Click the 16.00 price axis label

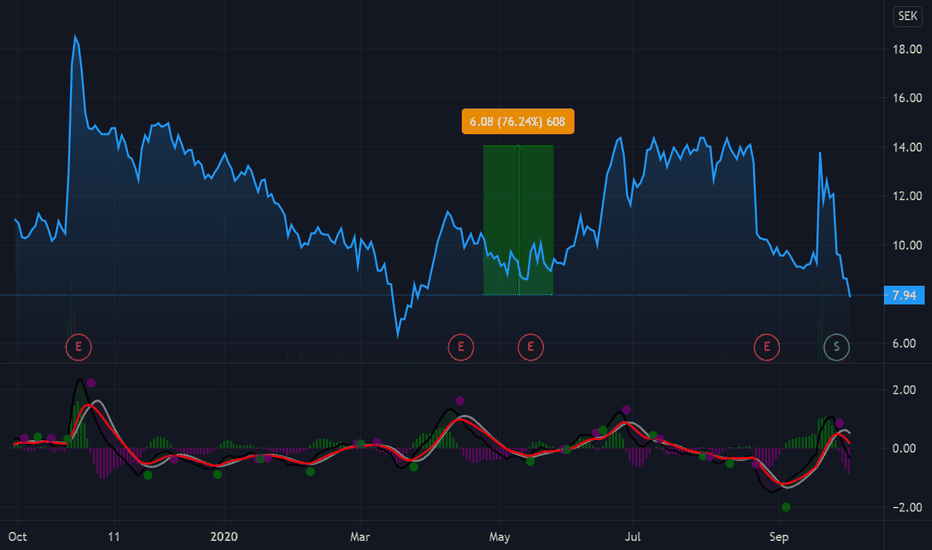pyautogui.click(x=907, y=98)
